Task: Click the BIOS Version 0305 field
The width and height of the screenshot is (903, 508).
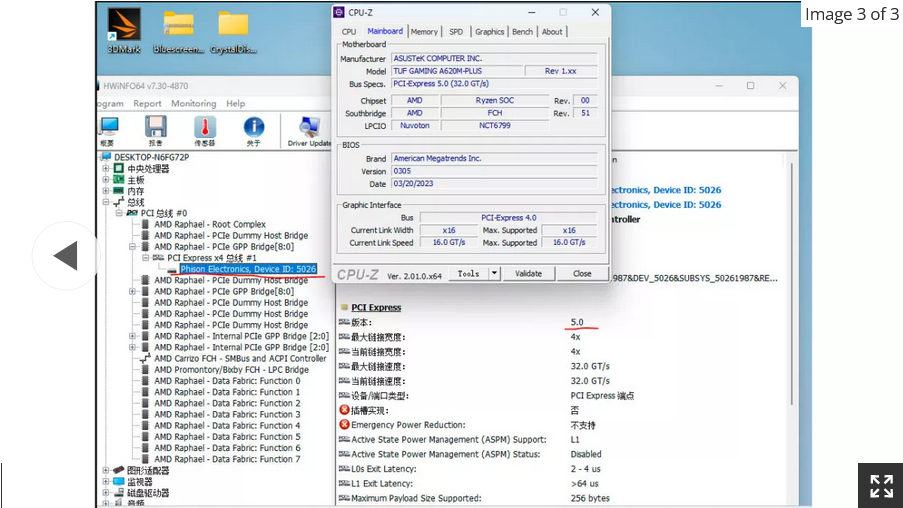Action: pos(494,171)
